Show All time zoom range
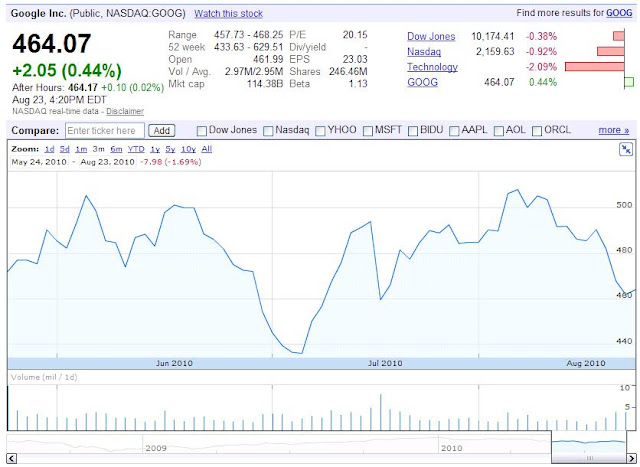 tap(207, 149)
